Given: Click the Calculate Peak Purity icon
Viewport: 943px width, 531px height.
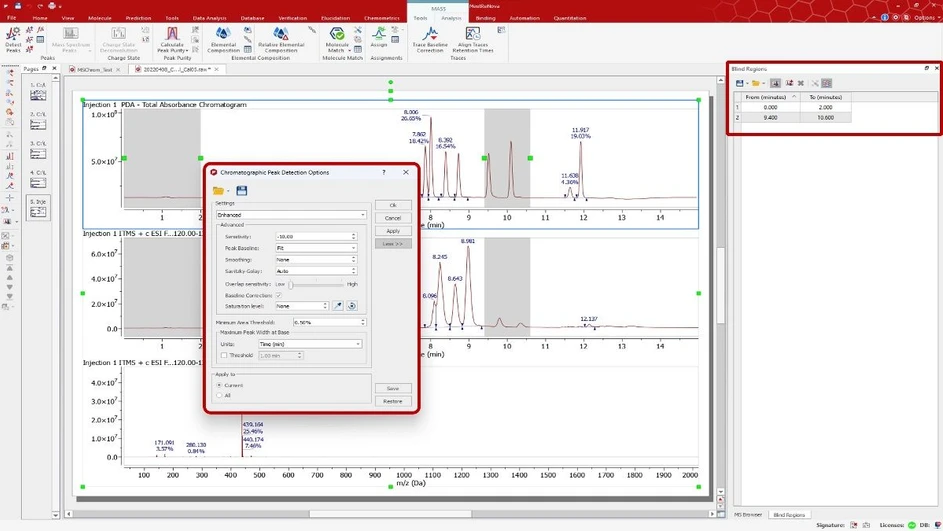Looking at the screenshot, I should (172, 34).
